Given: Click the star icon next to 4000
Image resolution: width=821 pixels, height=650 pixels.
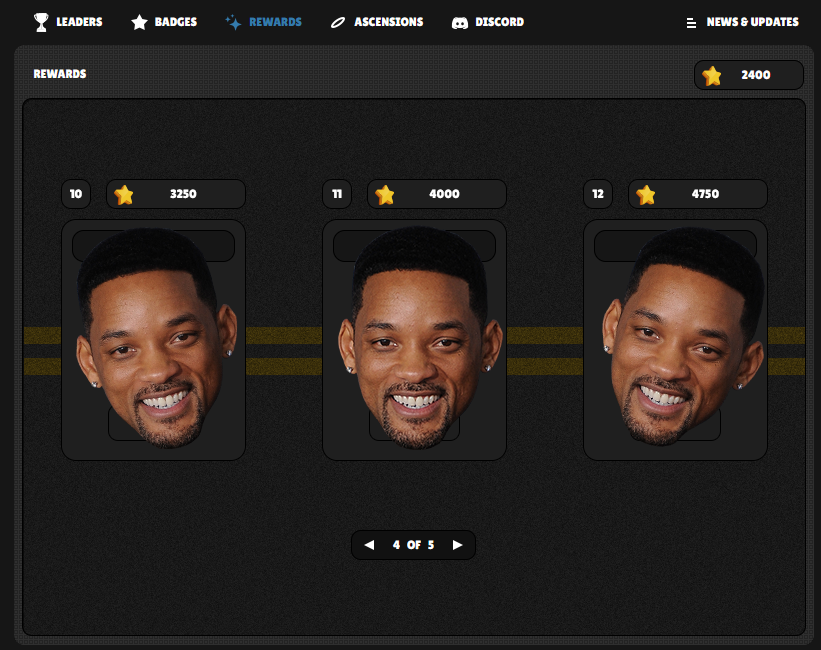Looking at the screenshot, I should [384, 195].
